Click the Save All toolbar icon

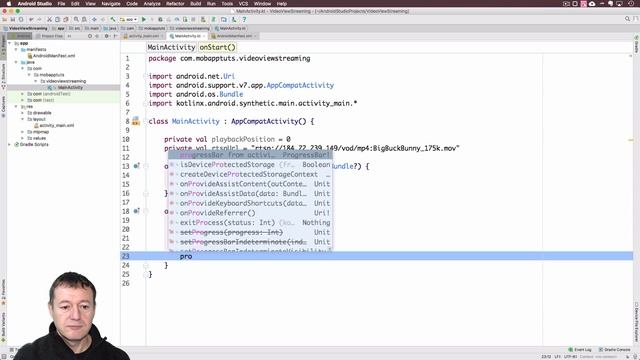(x=13, y=20)
